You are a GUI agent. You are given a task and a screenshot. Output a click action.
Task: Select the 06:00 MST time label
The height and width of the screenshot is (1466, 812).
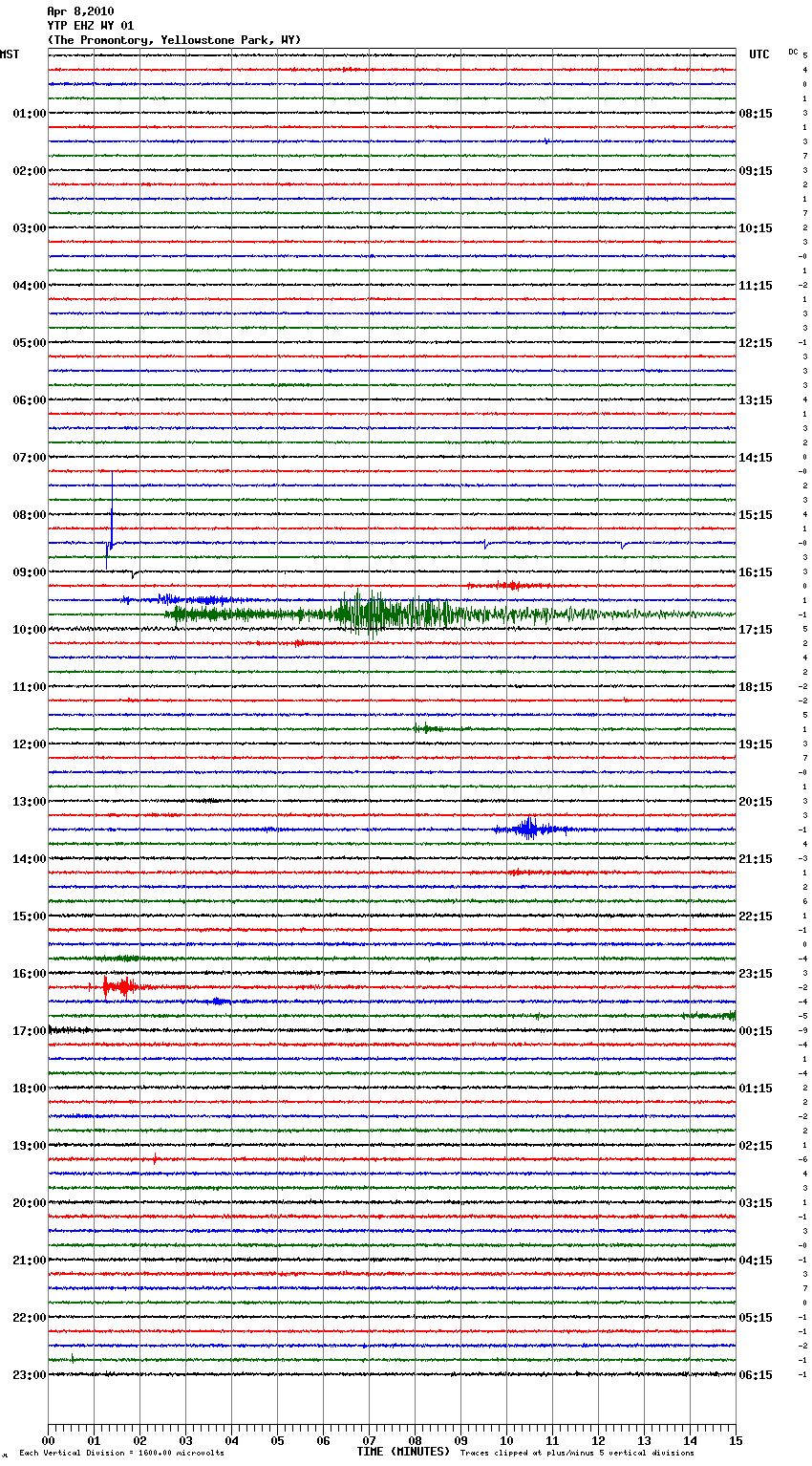click(30, 400)
